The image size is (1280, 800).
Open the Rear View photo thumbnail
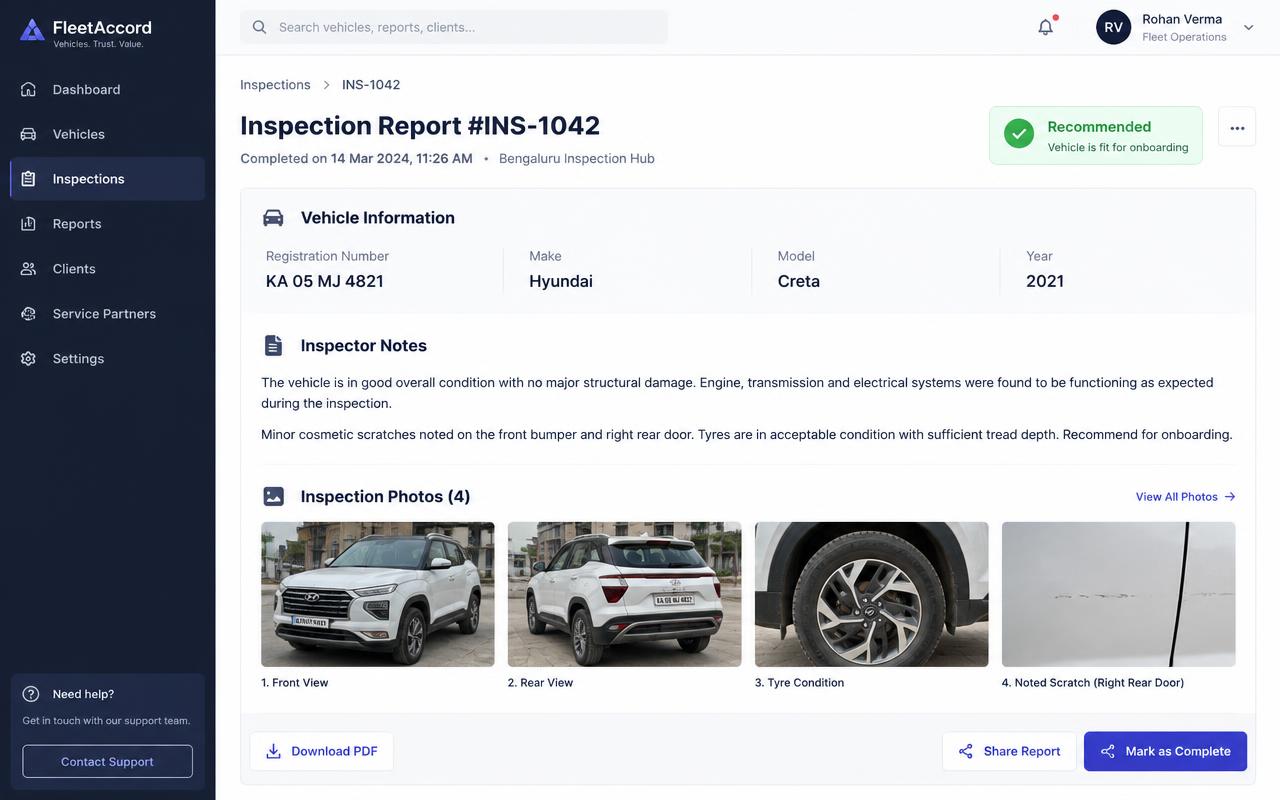tap(625, 594)
